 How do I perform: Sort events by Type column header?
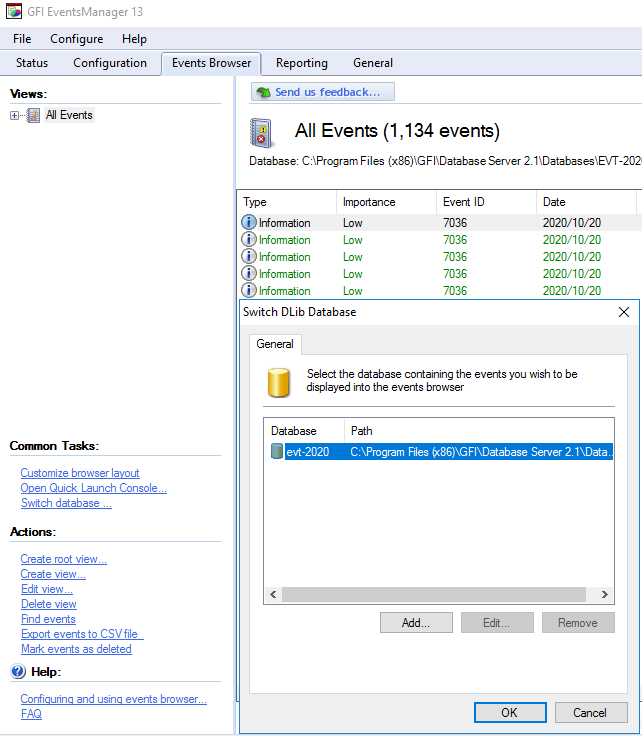tap(287, 202)
